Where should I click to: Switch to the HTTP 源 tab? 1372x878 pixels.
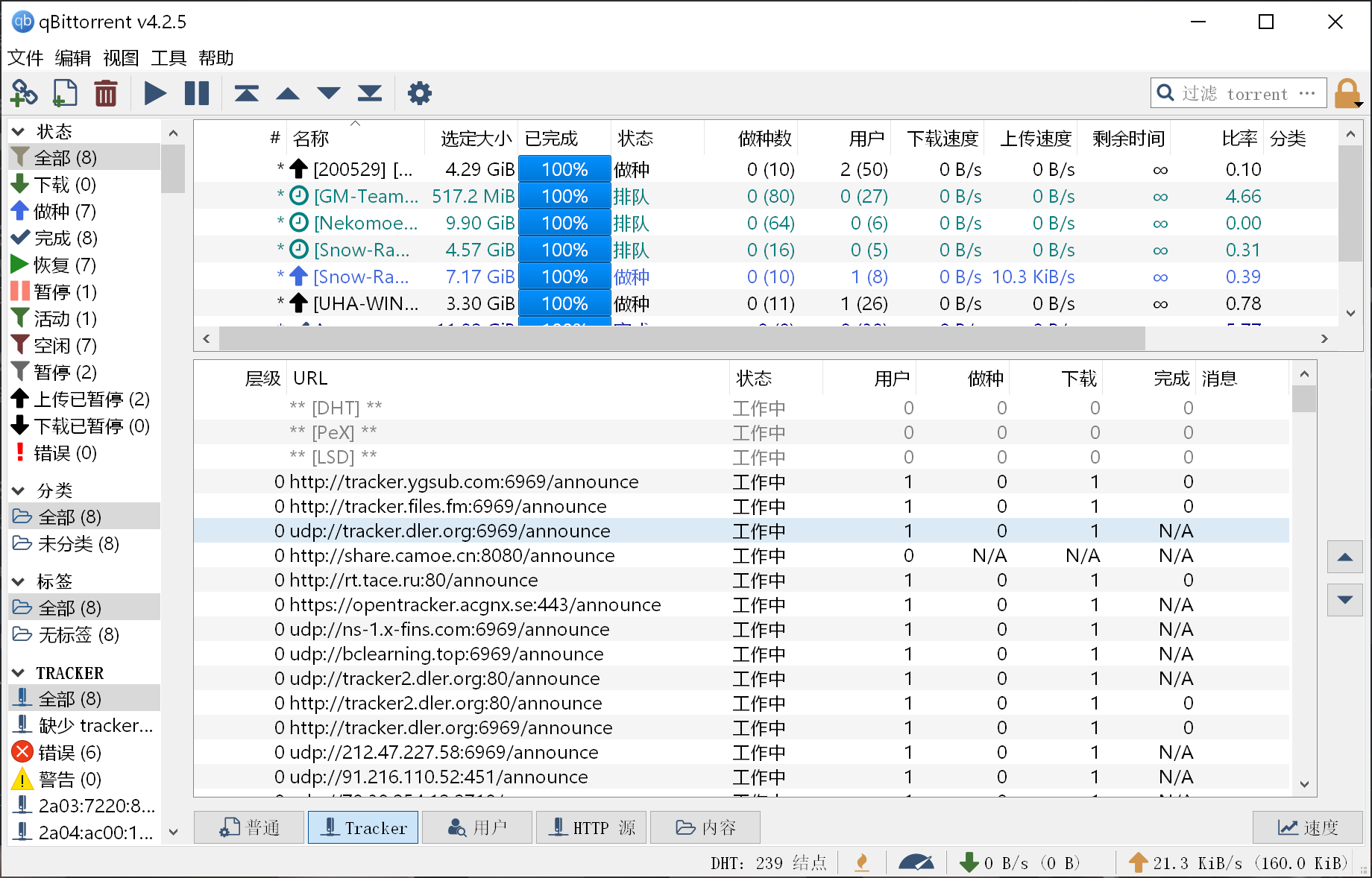point(591,827)
